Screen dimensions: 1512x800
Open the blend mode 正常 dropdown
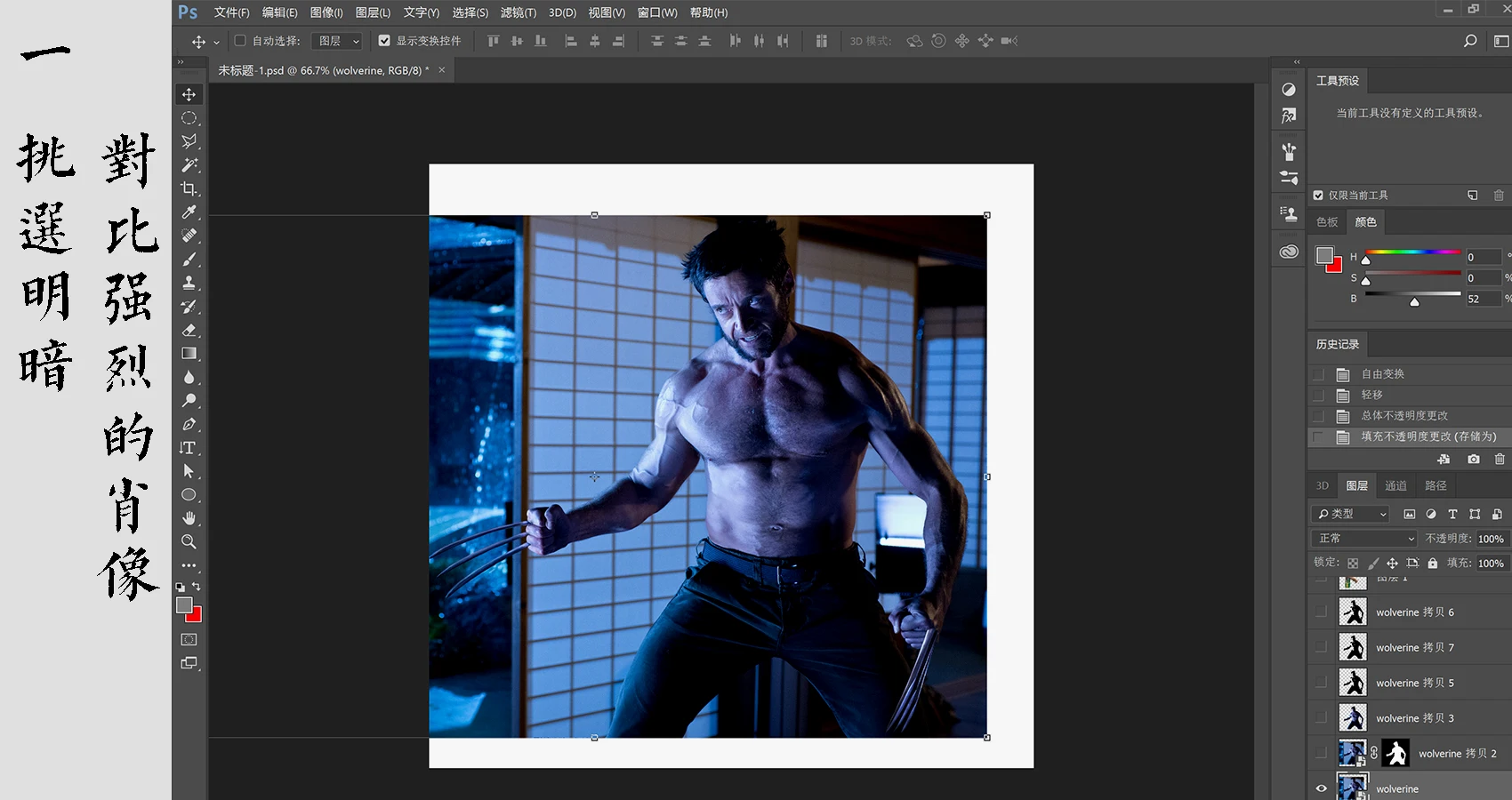point(1363,539)
